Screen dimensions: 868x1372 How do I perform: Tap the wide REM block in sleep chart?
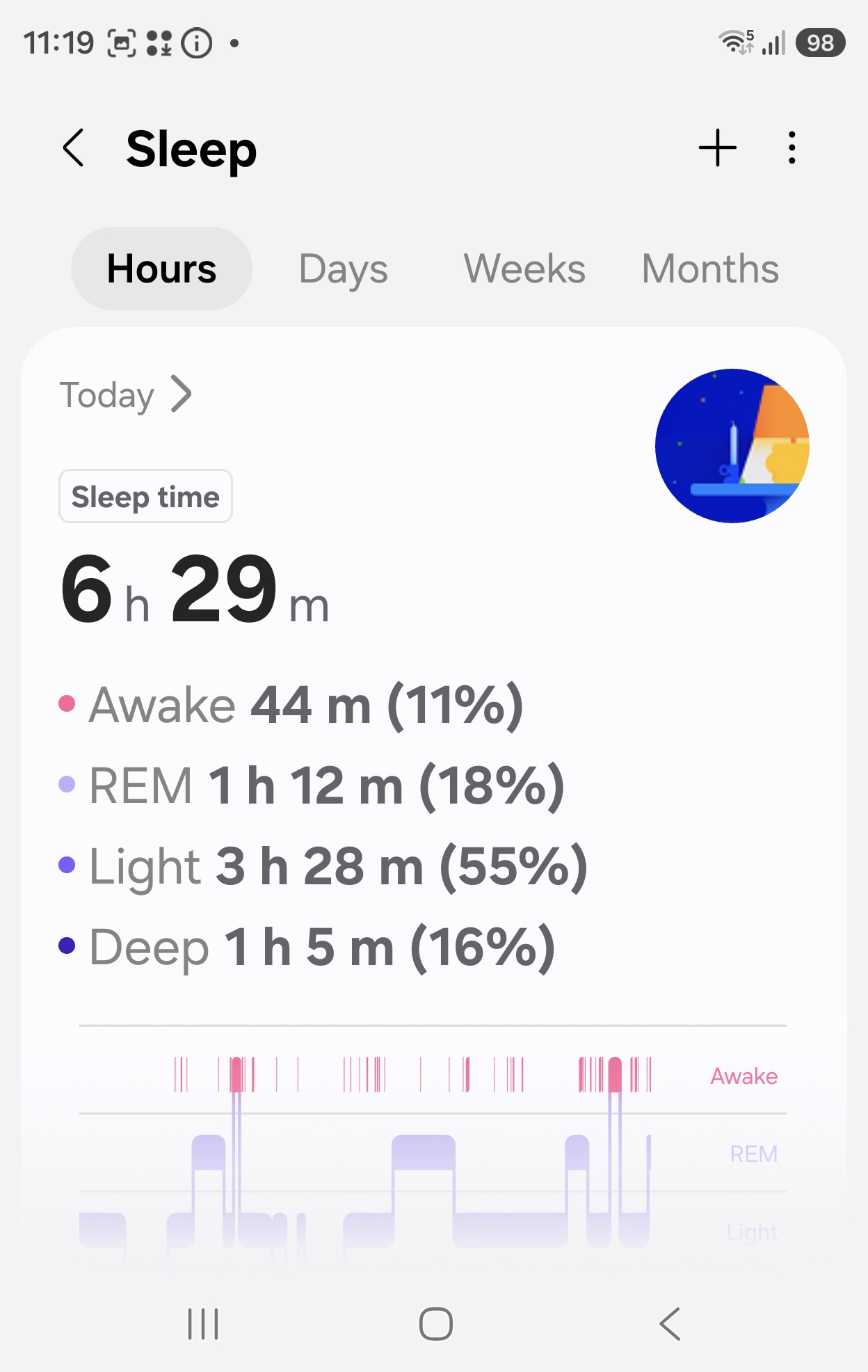click(424, 1153)
